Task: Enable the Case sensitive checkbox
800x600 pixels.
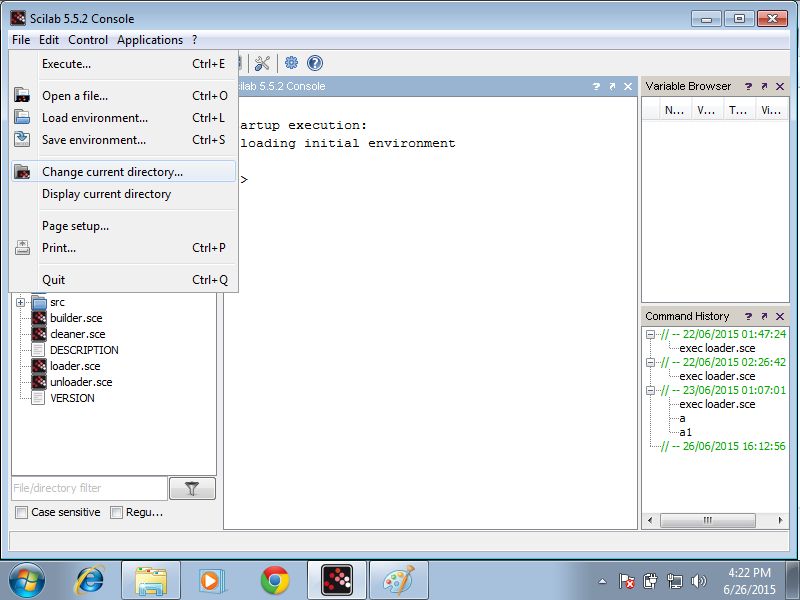Action: tap(19, 512)
